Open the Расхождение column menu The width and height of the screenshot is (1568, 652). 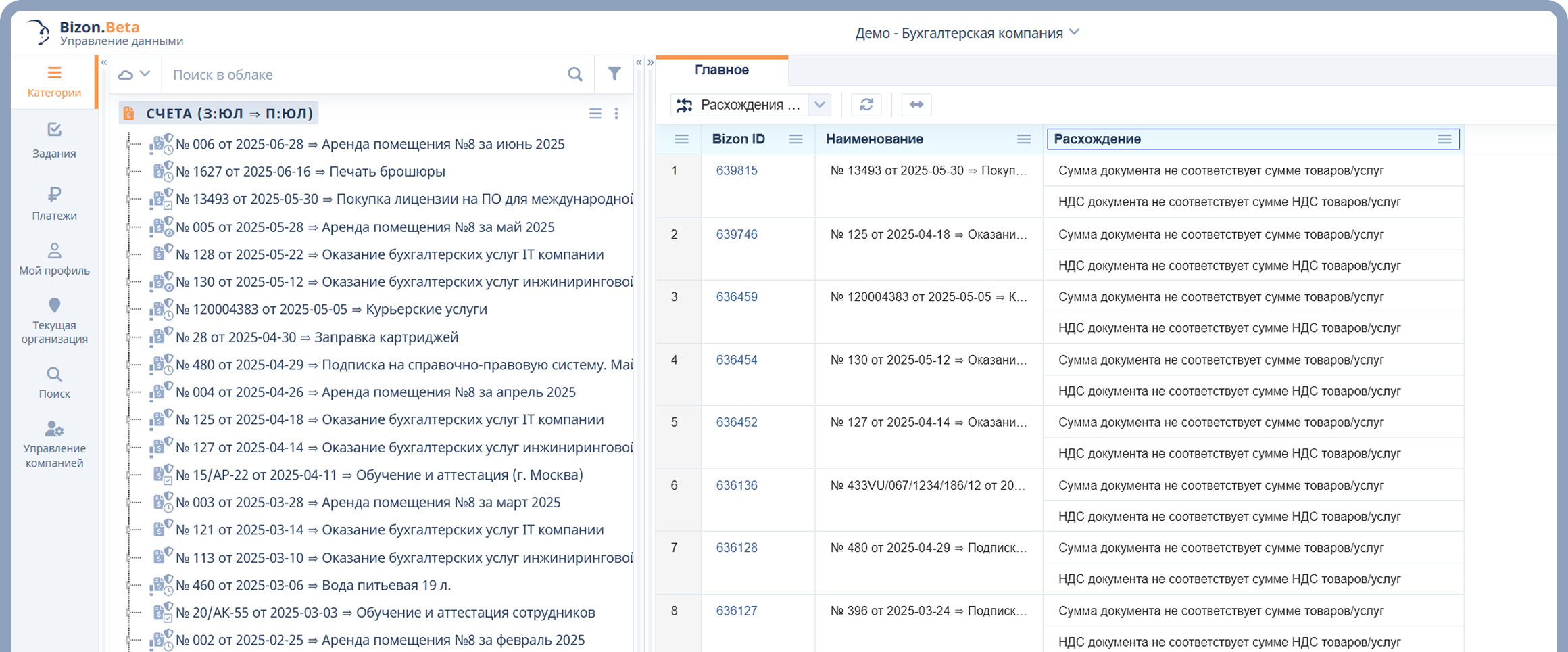(x=1444, y=139)
